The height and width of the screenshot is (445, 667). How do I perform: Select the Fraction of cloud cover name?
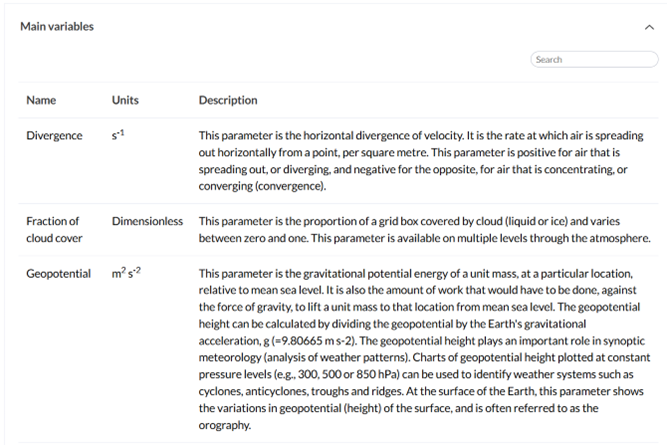[52, 229]
